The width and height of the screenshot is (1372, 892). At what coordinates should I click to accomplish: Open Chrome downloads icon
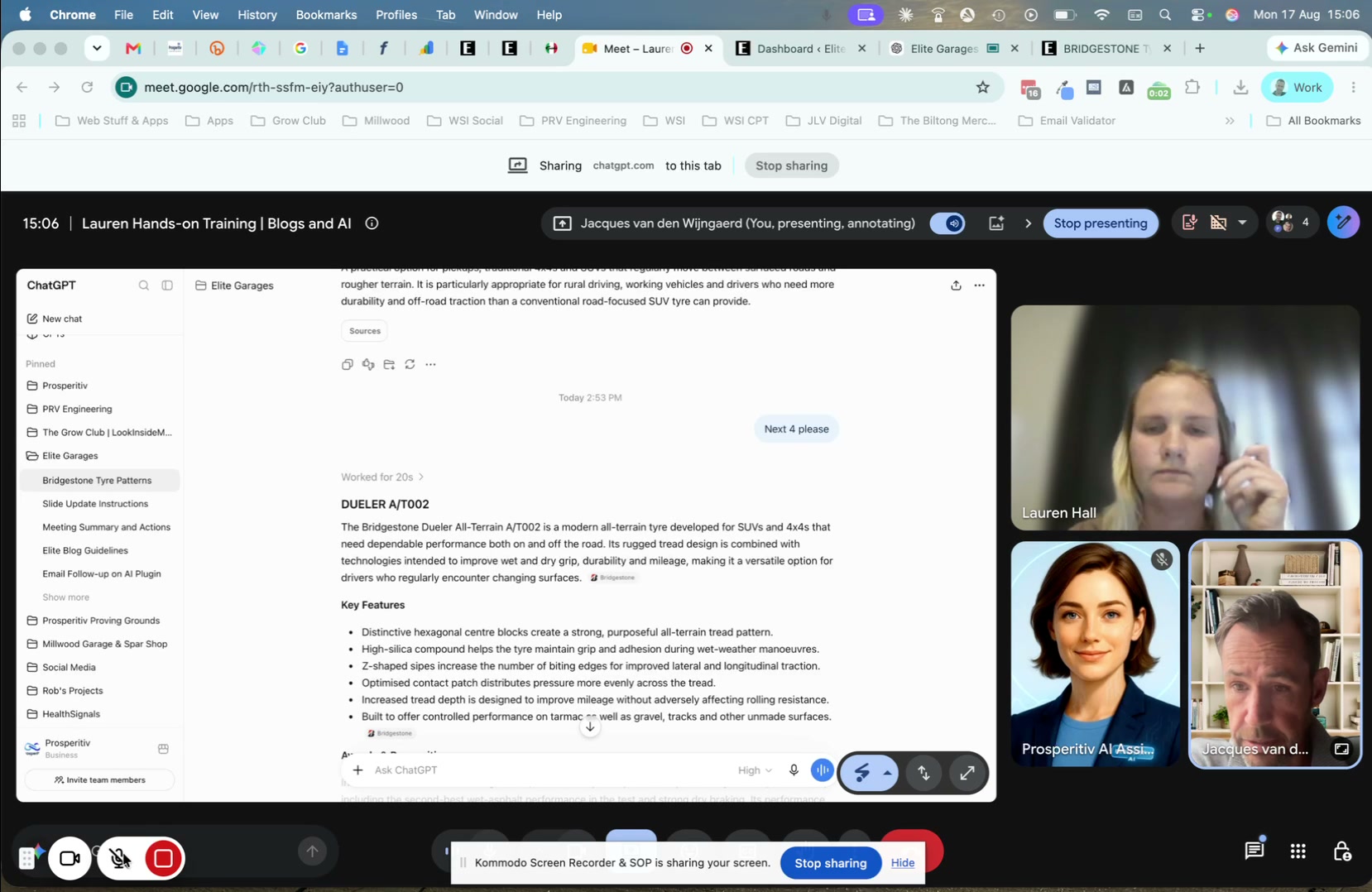pos(1240,88)
